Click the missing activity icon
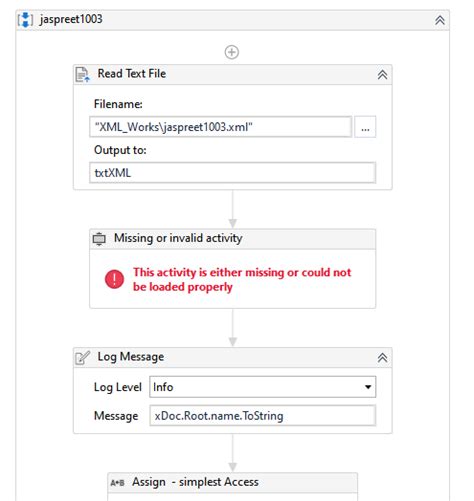 (x=99, y=239)
